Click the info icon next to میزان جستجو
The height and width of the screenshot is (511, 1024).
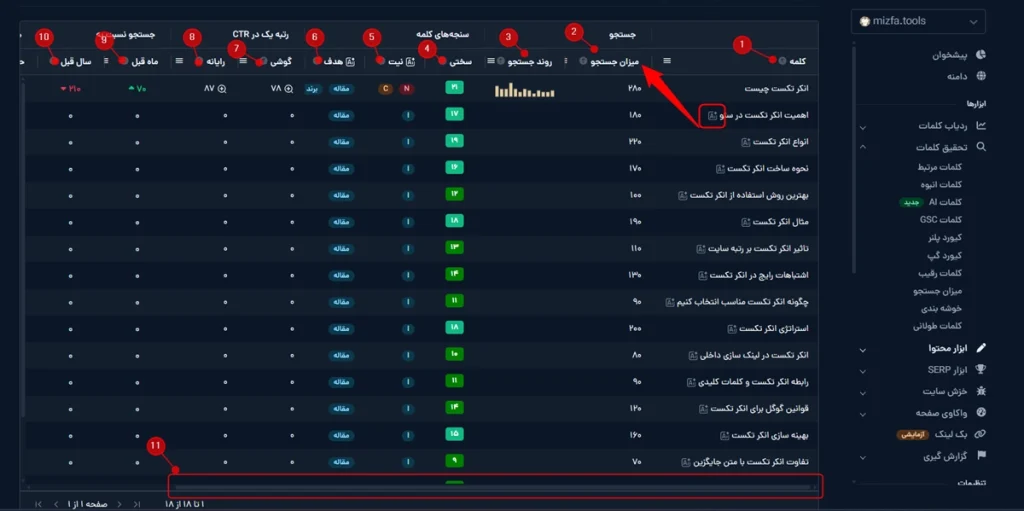pos(584,61)
